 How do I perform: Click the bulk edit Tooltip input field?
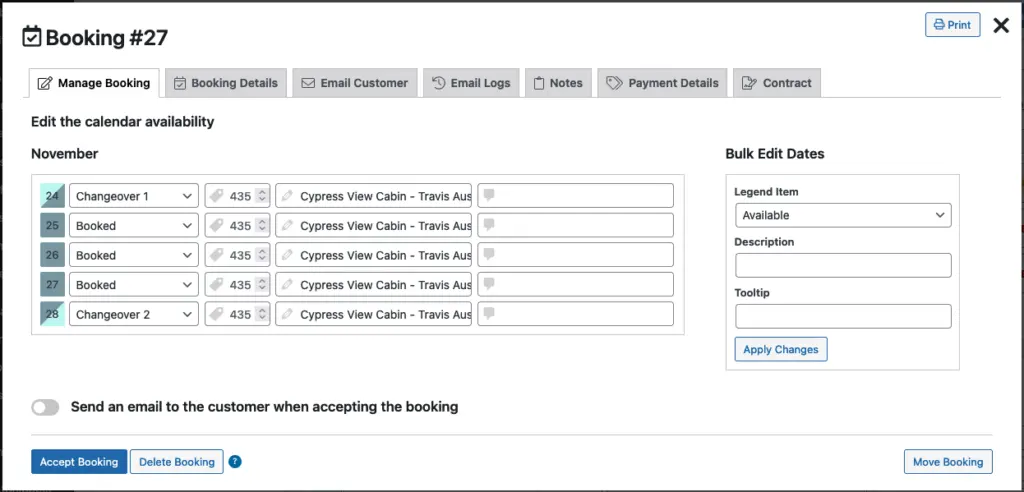pyautogui.click(x=843, y=317)
